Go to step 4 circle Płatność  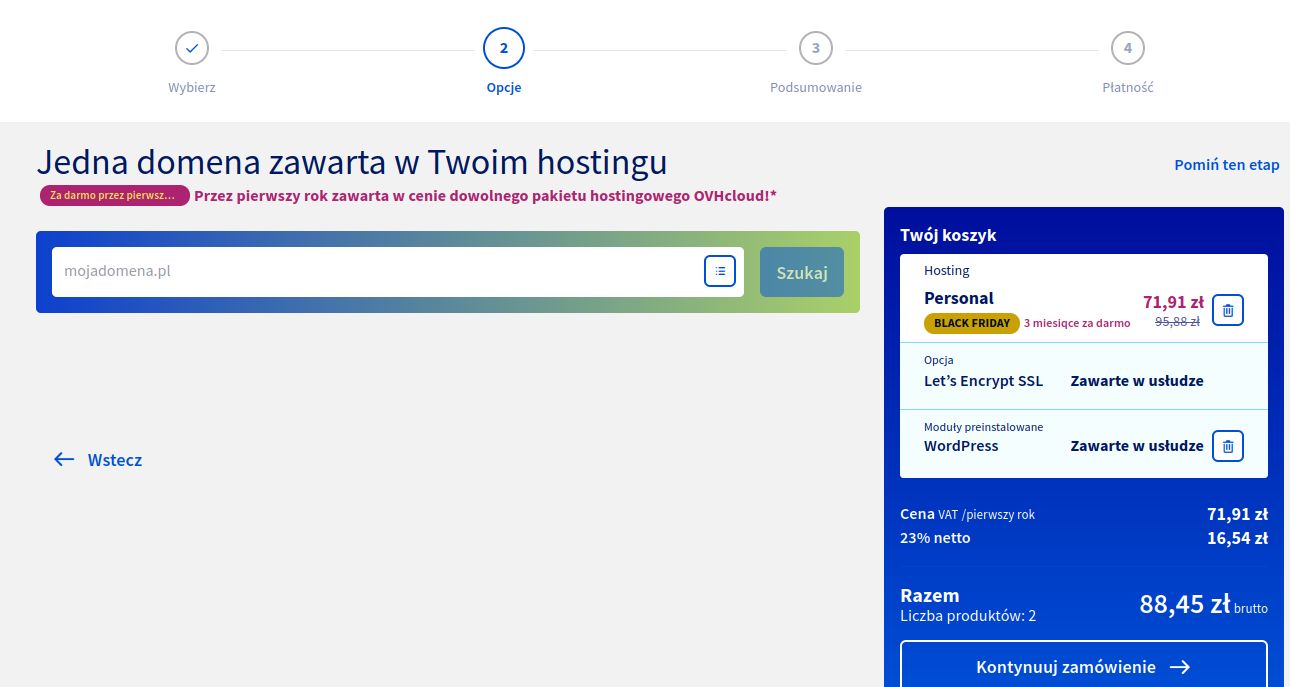(1128, 47)
